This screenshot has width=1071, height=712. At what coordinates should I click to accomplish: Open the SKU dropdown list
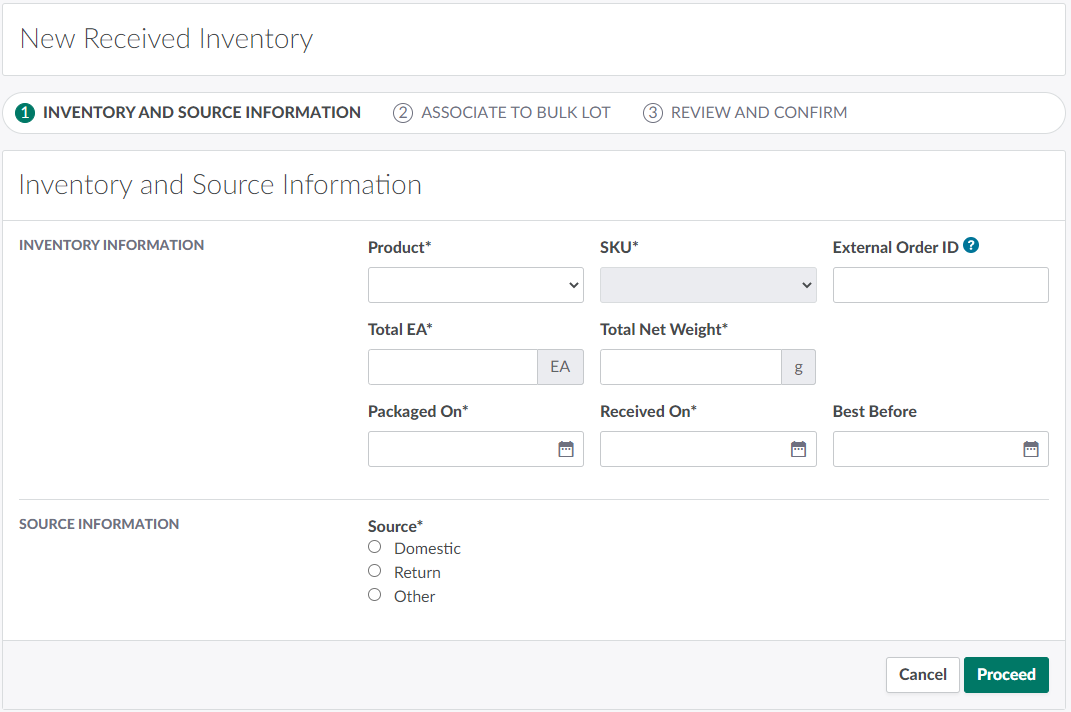(708, 285)
